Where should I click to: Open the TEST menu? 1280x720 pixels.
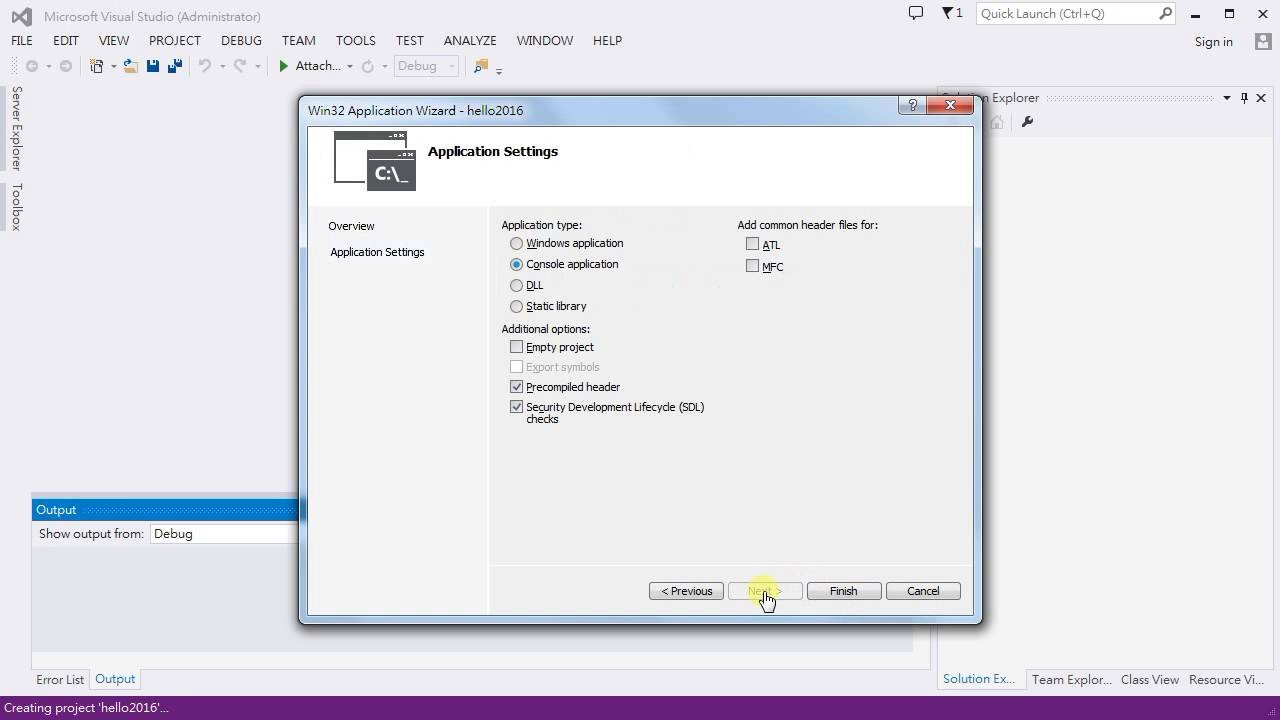410,40
